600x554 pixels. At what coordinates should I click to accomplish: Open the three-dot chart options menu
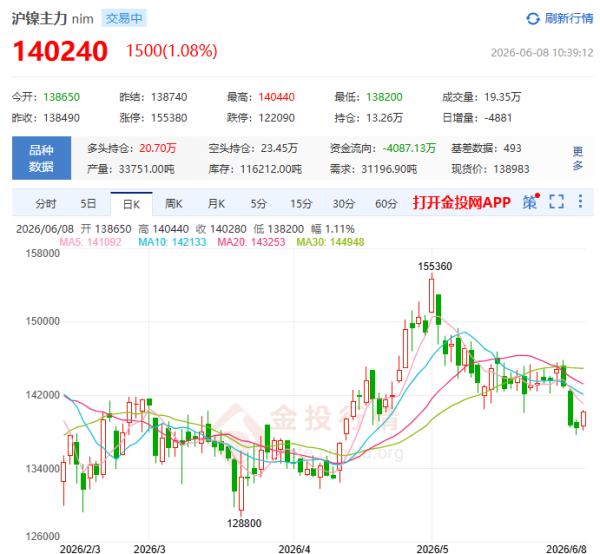(x=580, y=201)
